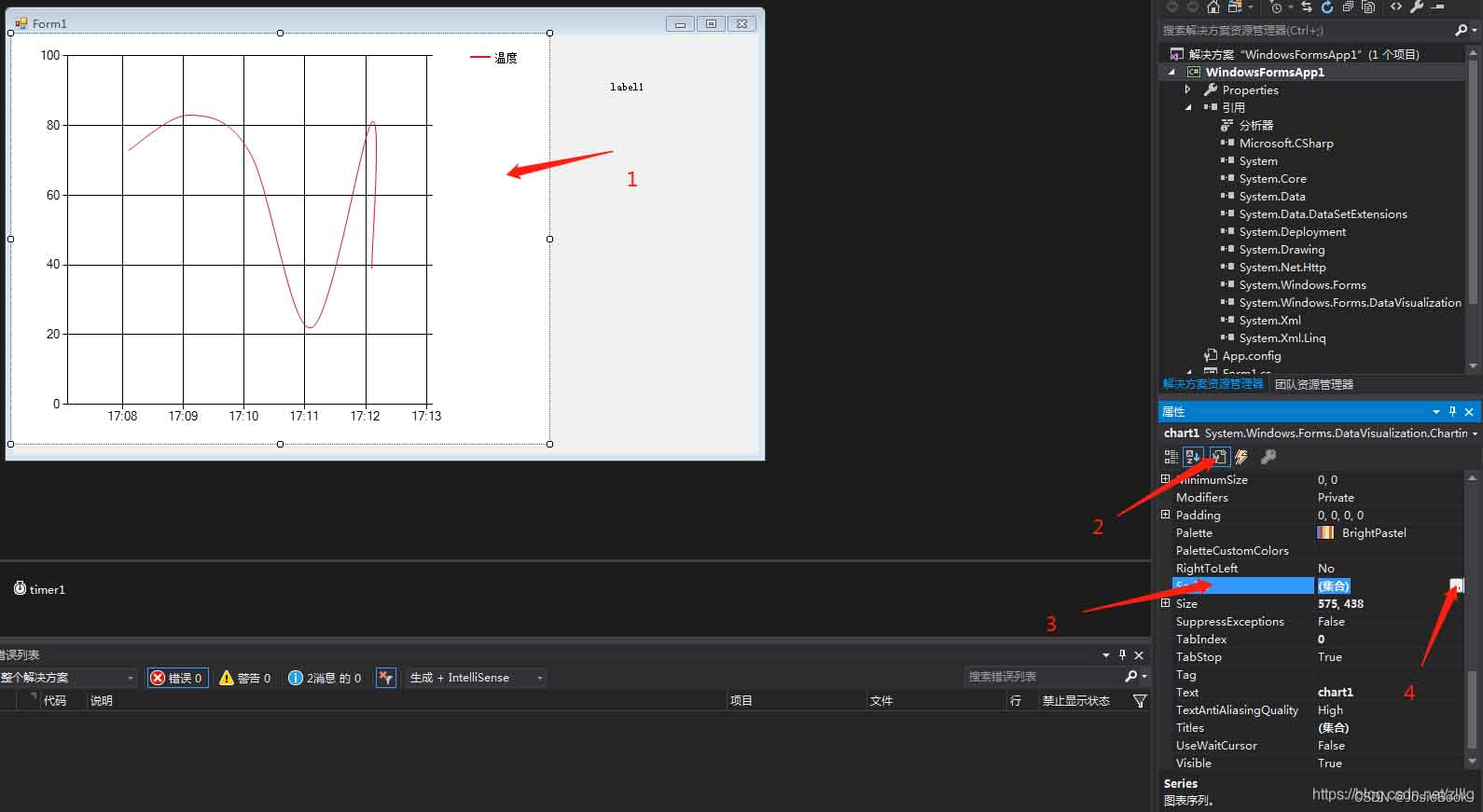
Task: Toggle the Messages 0 filter button
Action: 325,678
